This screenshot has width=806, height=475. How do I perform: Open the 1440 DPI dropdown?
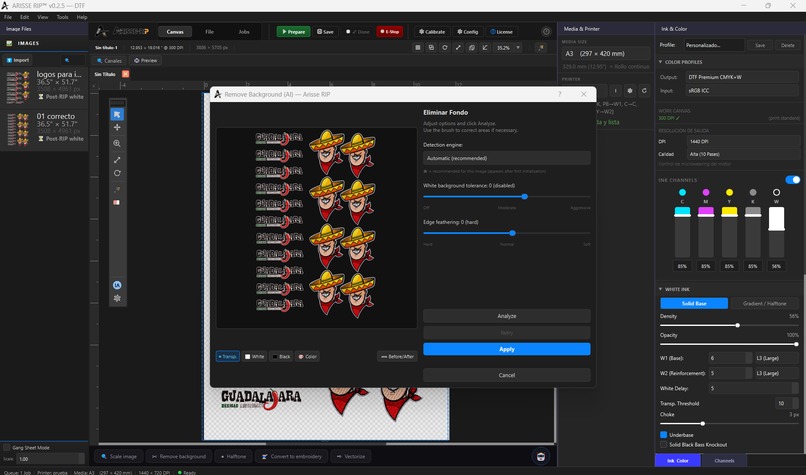tap(742, 141)
